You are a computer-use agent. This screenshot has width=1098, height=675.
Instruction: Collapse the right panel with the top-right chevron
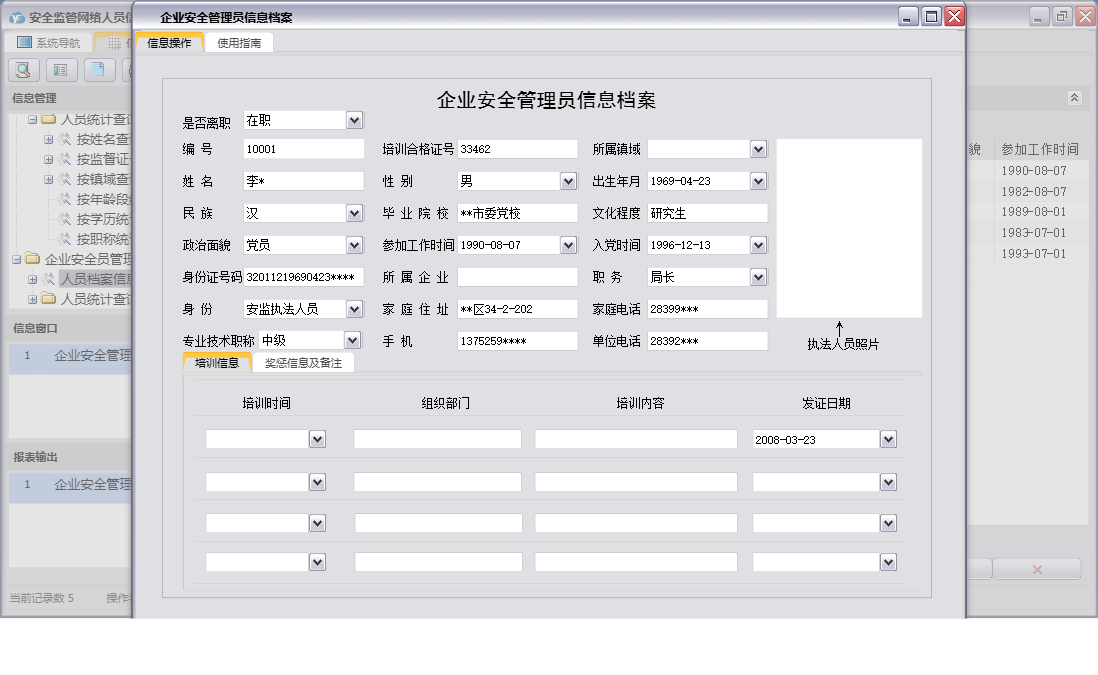(1075, 97)
